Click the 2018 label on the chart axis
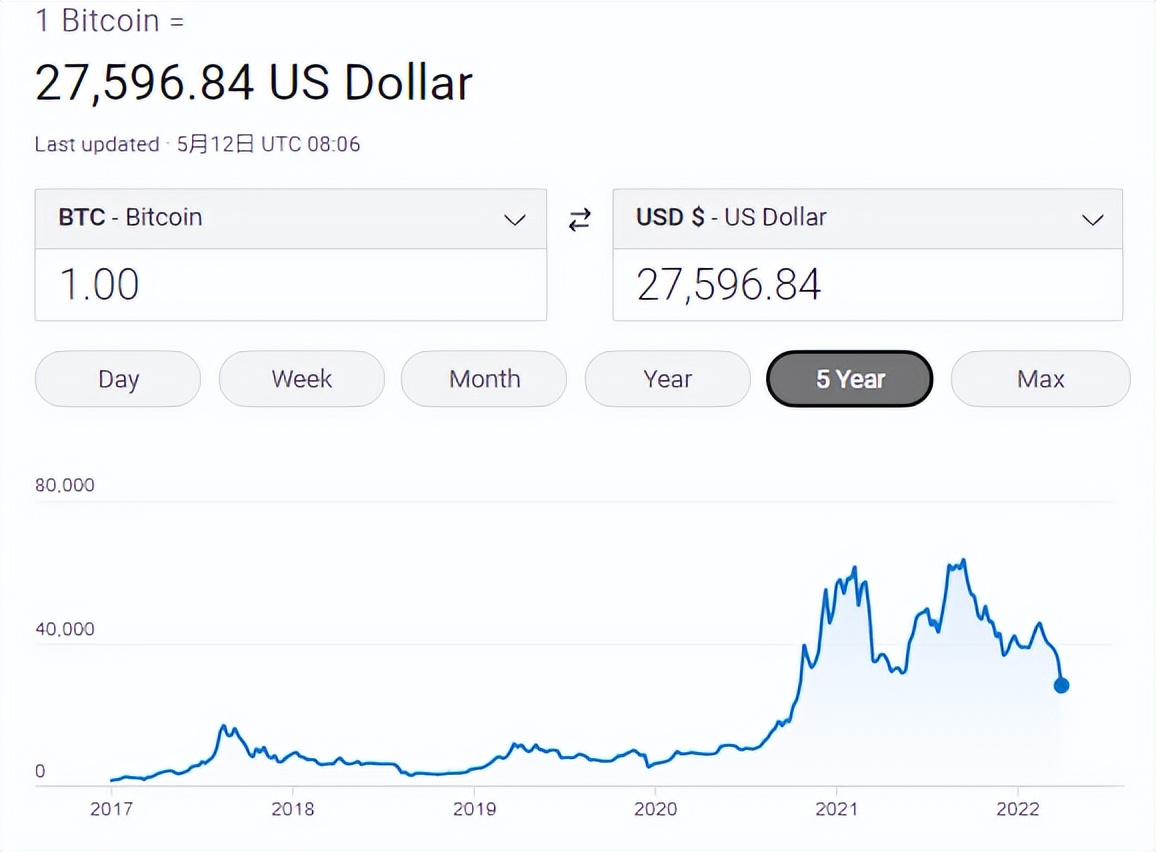This screenshot has width=1156, height=852. click(292, 808)
